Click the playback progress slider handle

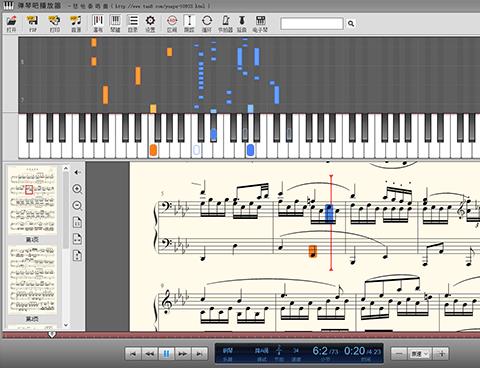point(52,334)
